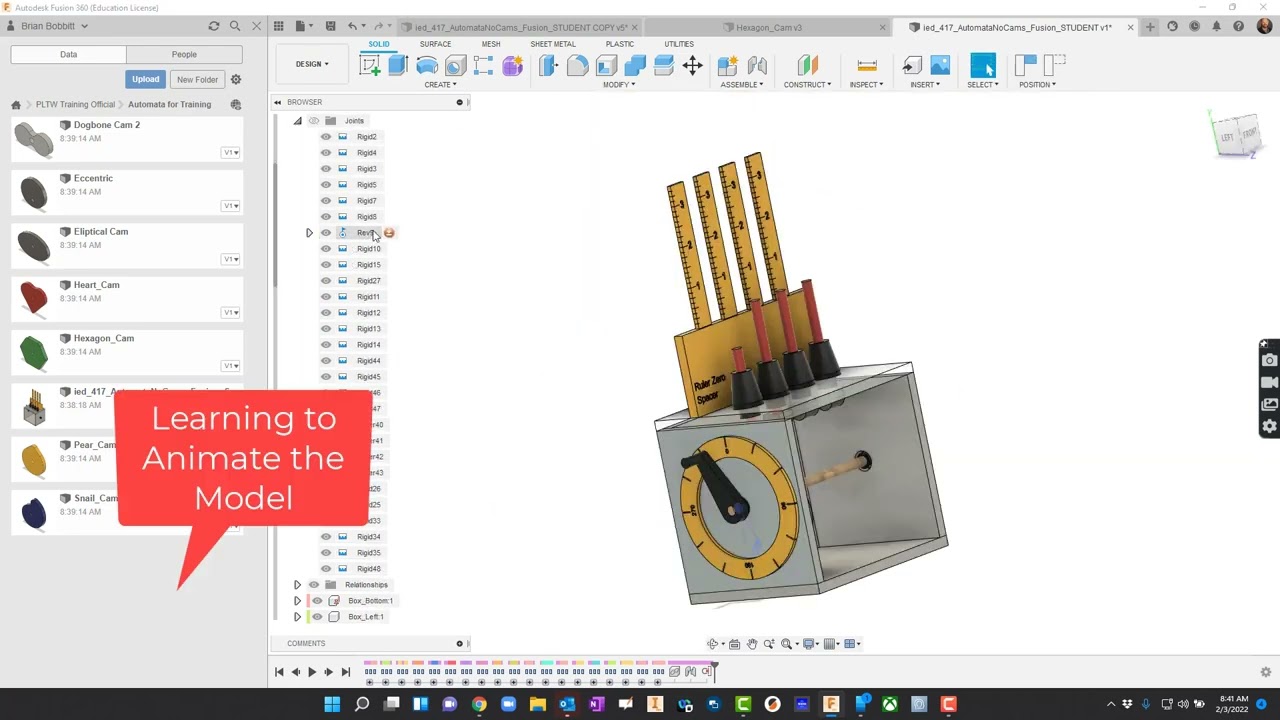Open the Brian Bobbitt account menu
The image size is (1280, 720).
tap(54, 26)
